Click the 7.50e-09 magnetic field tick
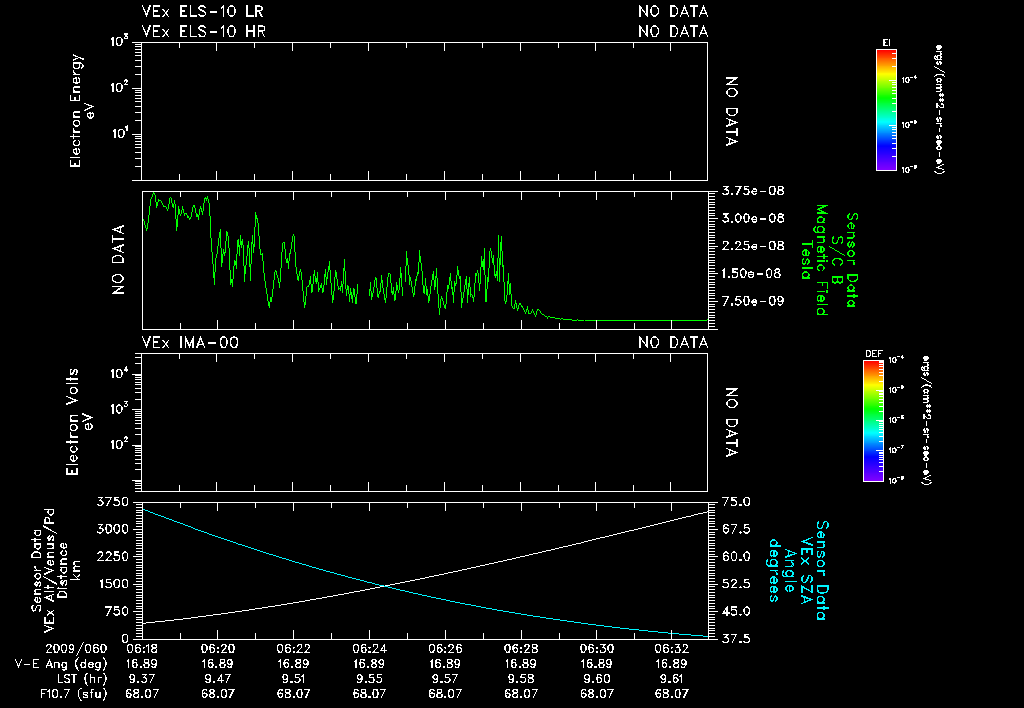 point(753,301)
